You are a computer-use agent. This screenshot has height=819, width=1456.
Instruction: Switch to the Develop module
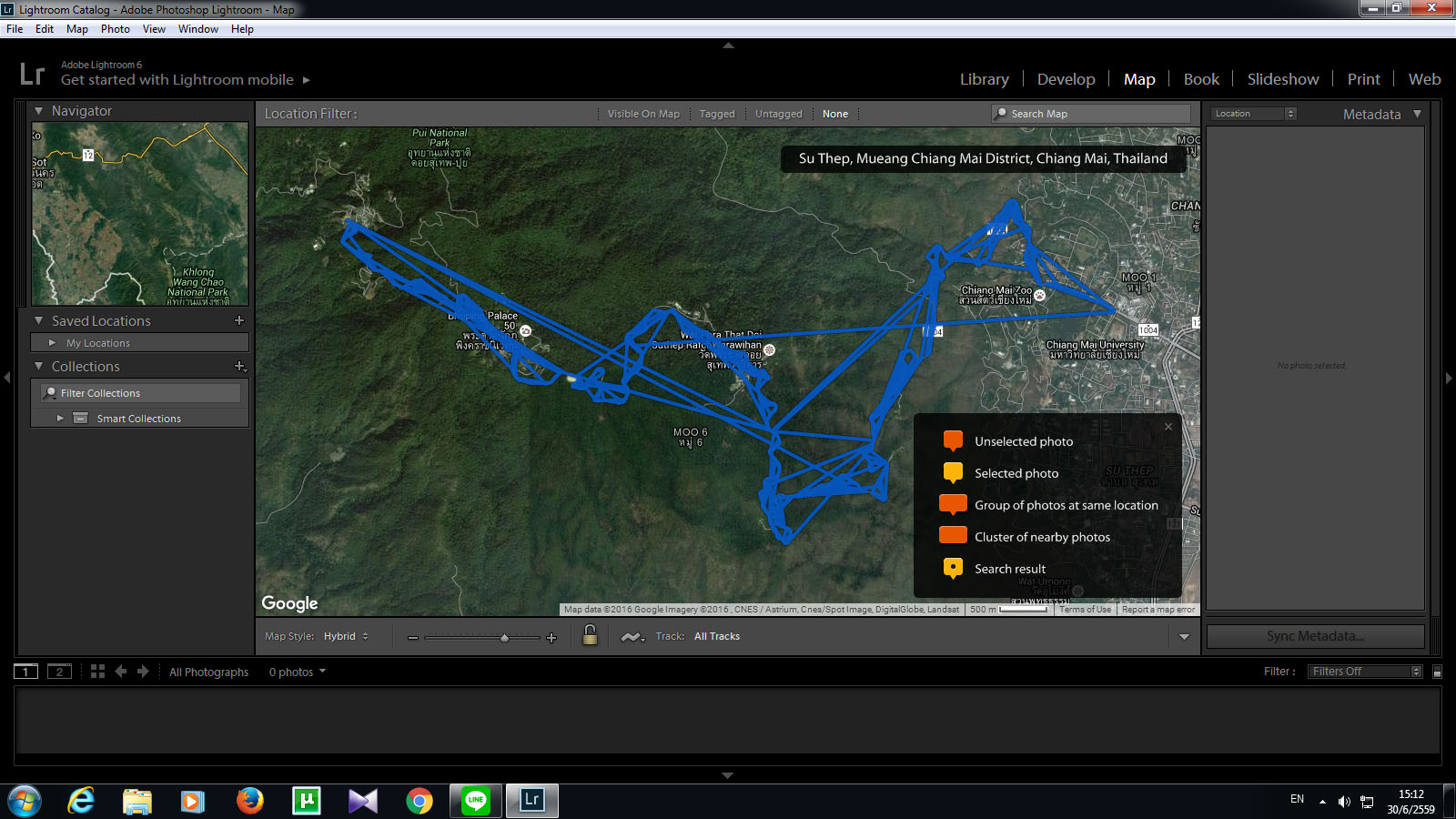pyautogui.click(x=1067, y=79)
